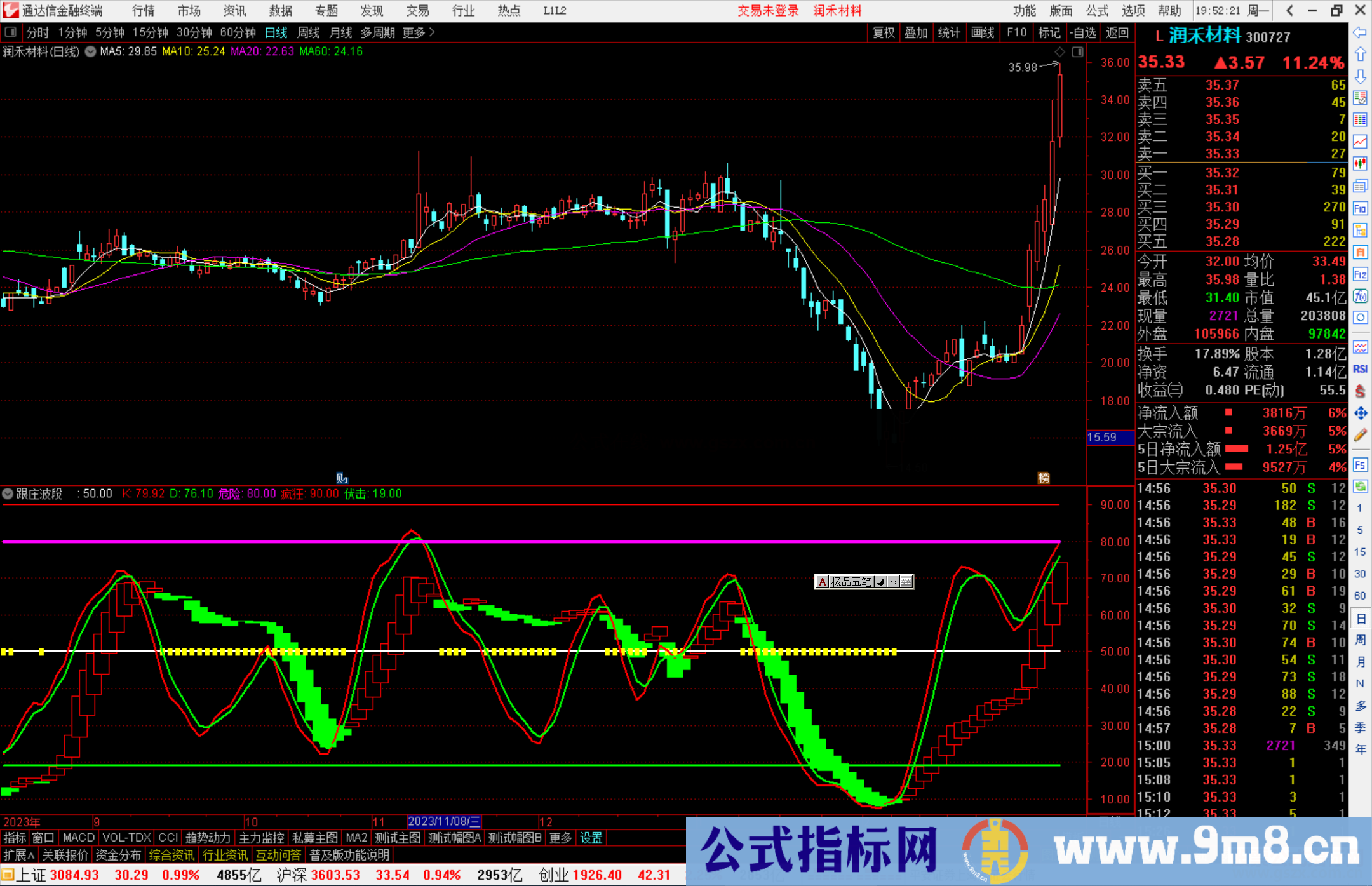The image size is (1372, 886).
Task: Switch to the 日线 daily chart tab
Action: (x=276, y=32)
